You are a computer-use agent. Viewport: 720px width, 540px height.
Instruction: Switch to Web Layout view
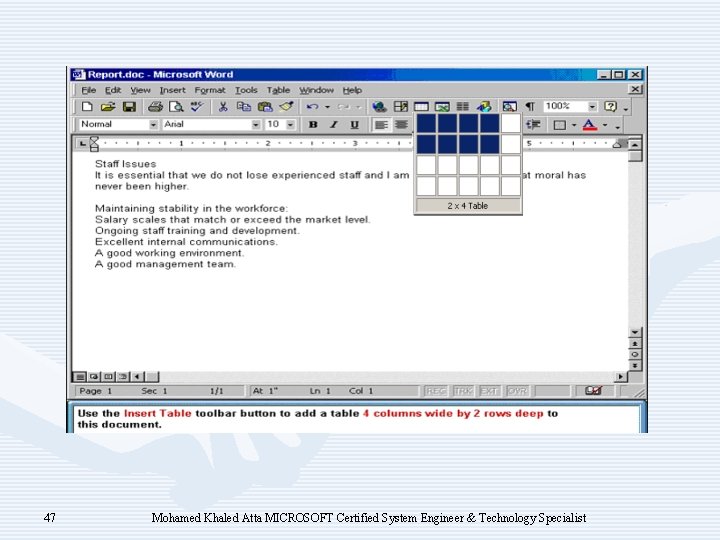click(x=94, y=377)
